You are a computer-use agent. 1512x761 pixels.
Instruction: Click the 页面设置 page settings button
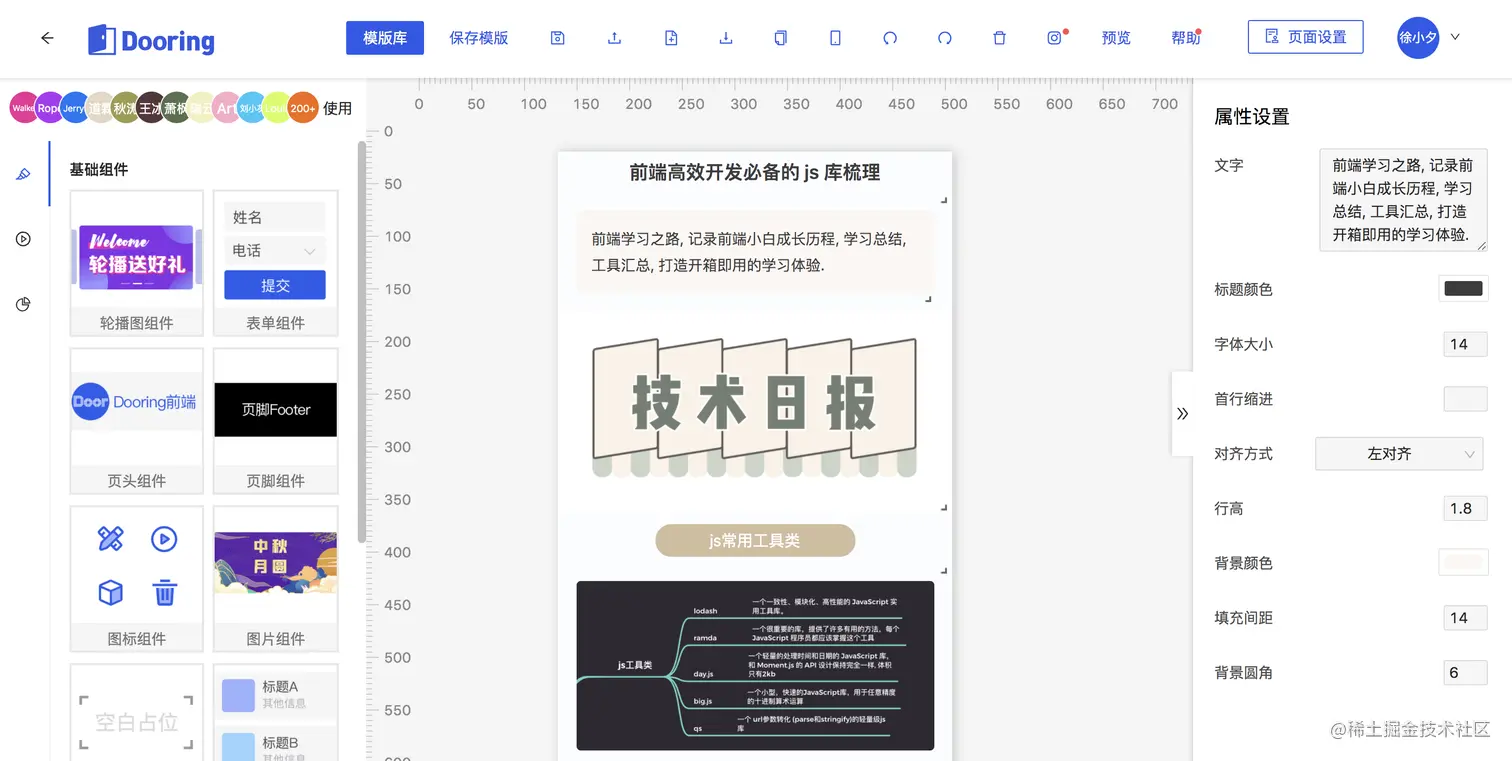[x=1305, y=37]
